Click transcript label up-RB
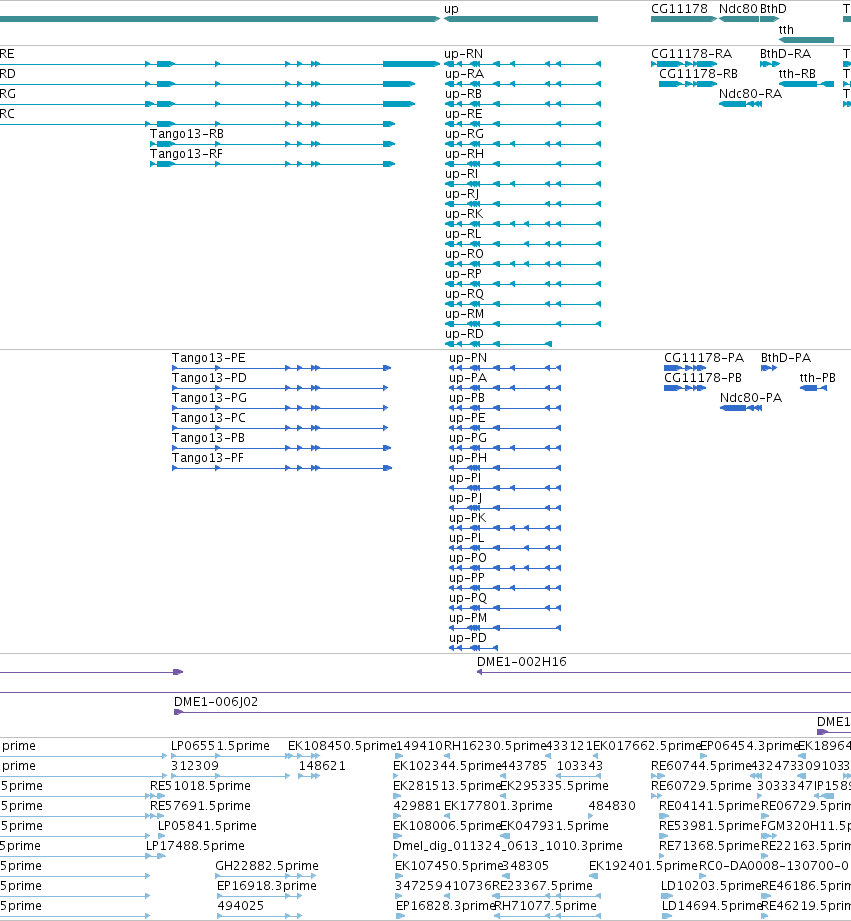Viewport: 851px width, 921px height. pos(463,94)
